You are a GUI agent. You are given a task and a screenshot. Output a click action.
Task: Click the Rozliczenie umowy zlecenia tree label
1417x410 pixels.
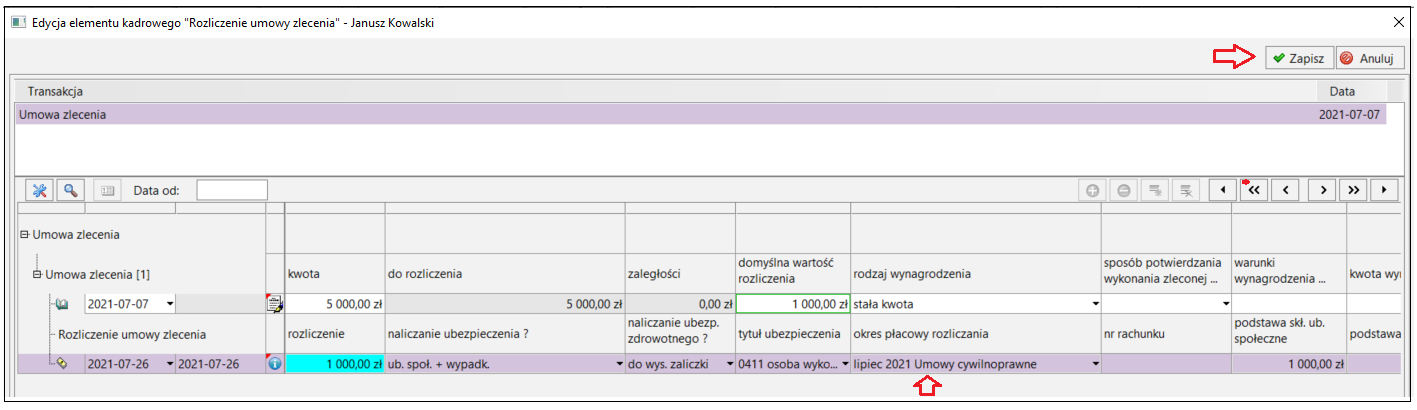[132, 335]
